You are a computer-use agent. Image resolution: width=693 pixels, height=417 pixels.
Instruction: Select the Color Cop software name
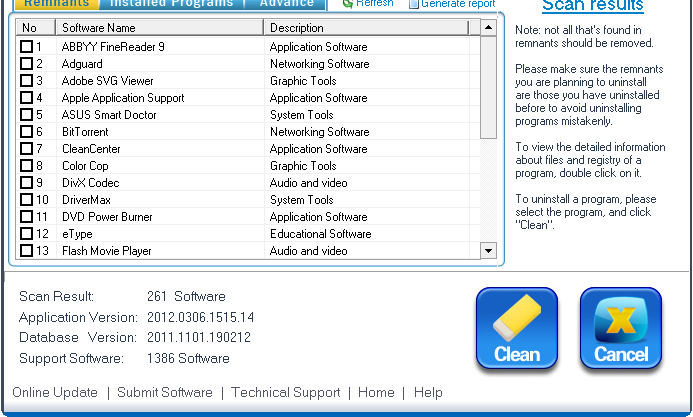pyautogui.click(x=85, y=166)
